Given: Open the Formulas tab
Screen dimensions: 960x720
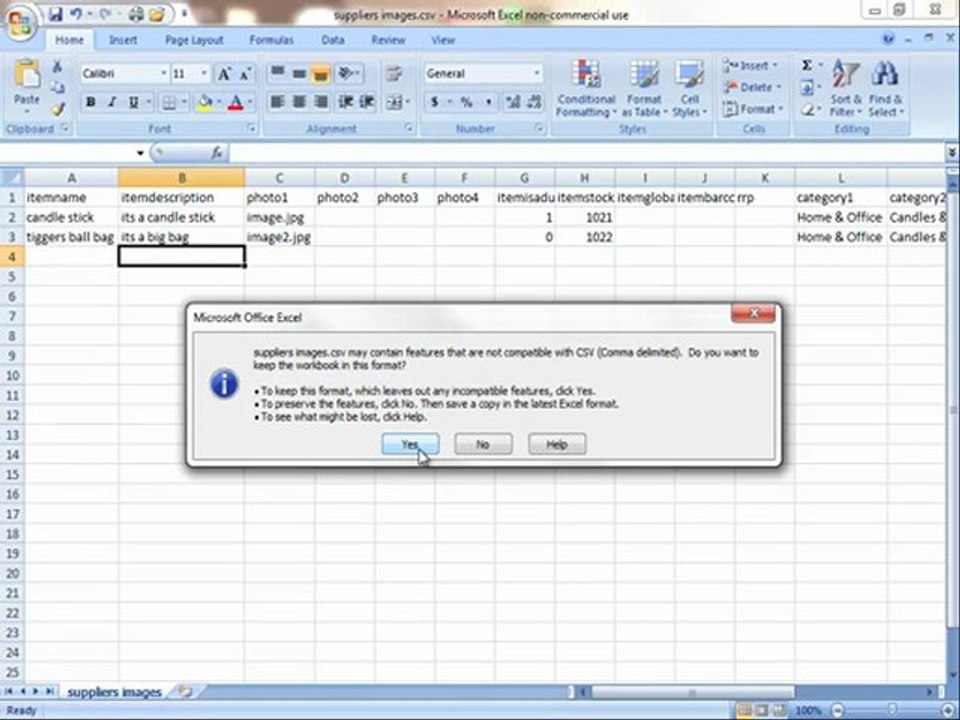Looking at the screenshot, I should (271, 40).
